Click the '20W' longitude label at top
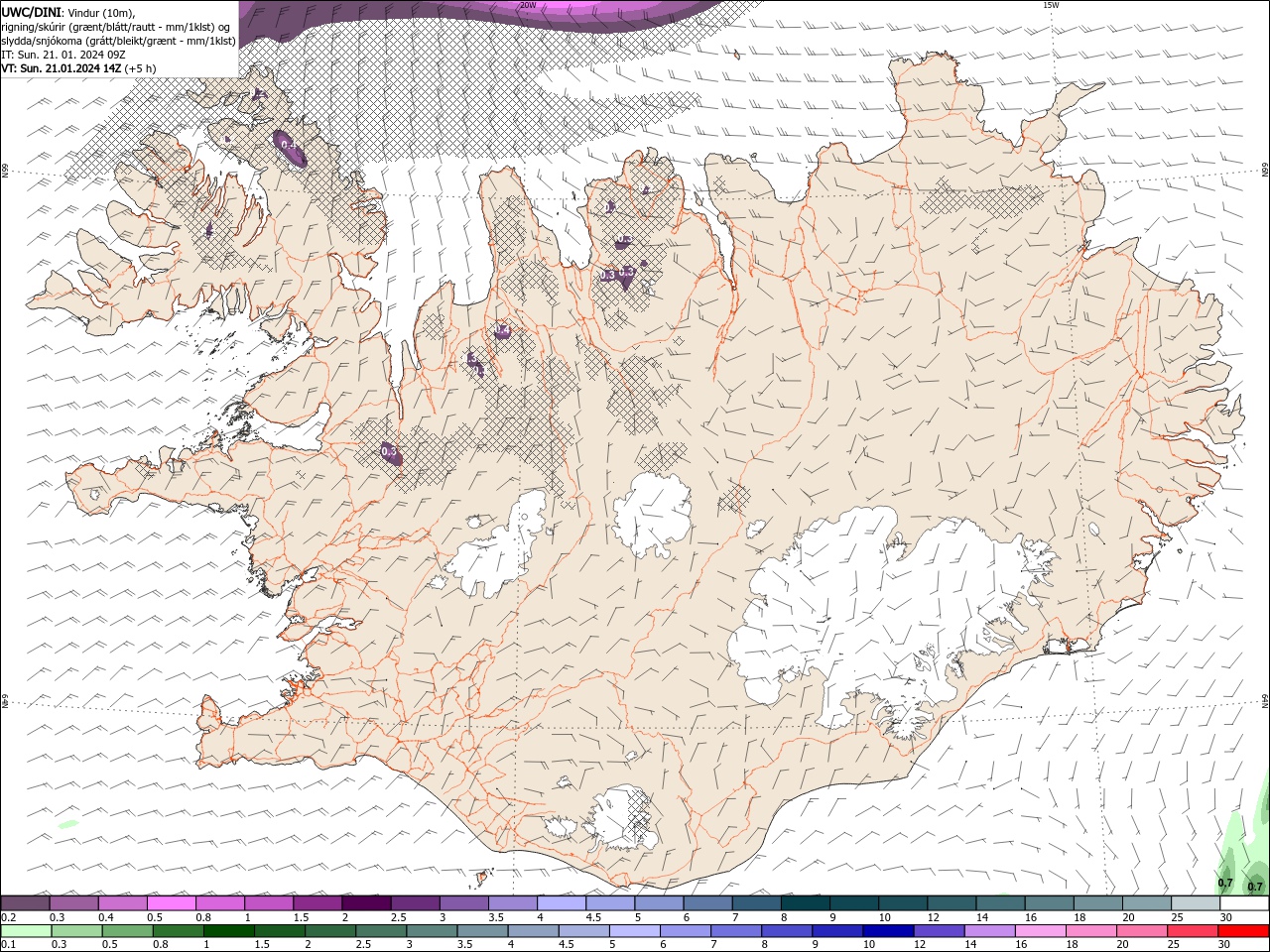Image resolution: width=1270 pixels, height=952 pixels. coord(528,5)
